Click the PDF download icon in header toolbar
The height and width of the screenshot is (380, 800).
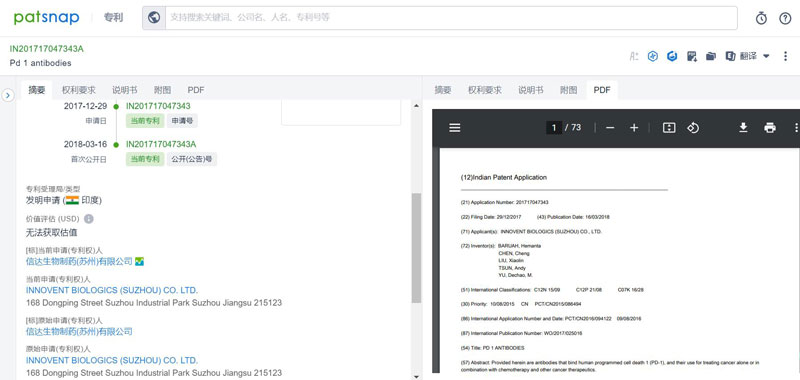click(692, 56)
